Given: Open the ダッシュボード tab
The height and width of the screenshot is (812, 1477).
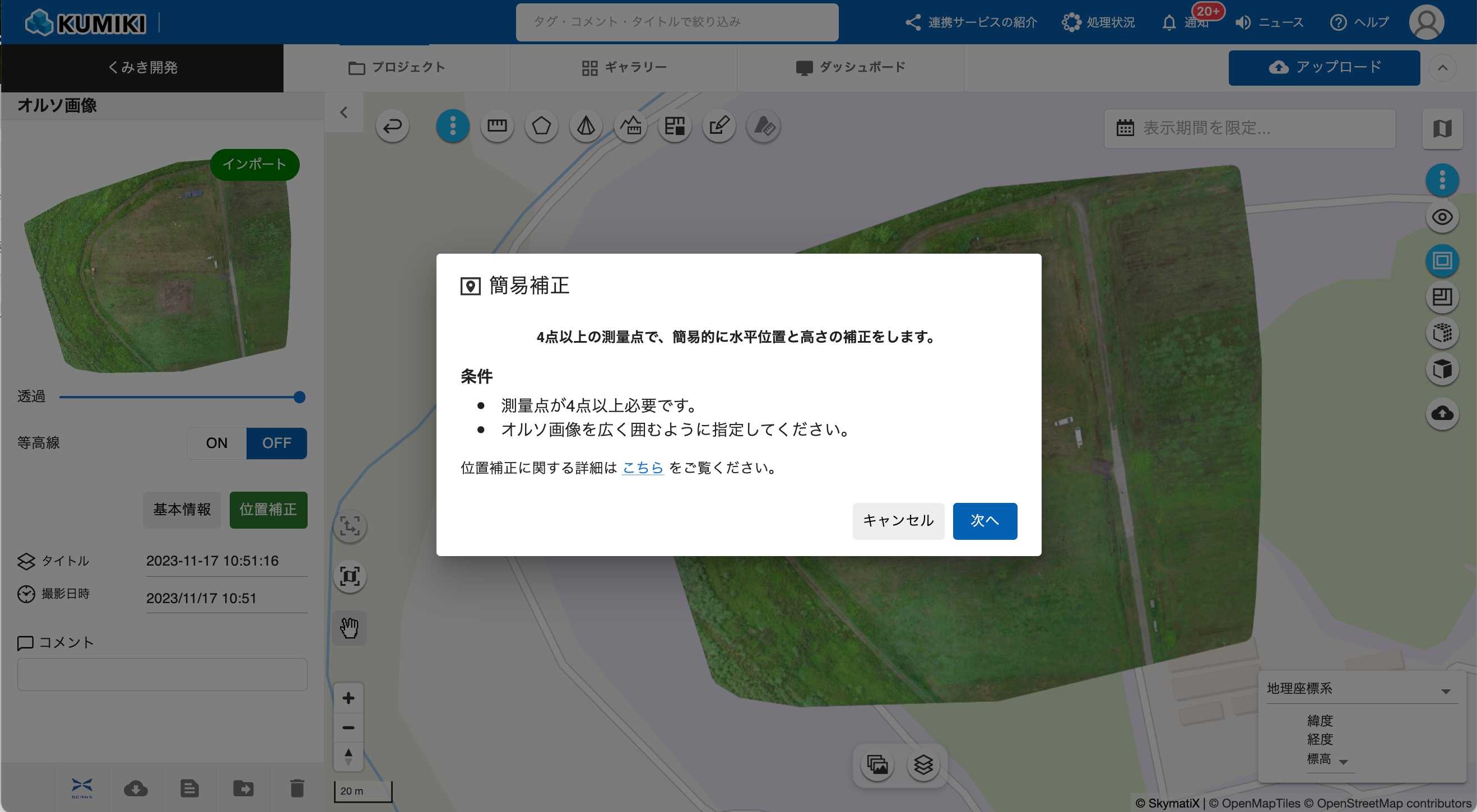Looking at the screenshot, I should tap(851, 68).
